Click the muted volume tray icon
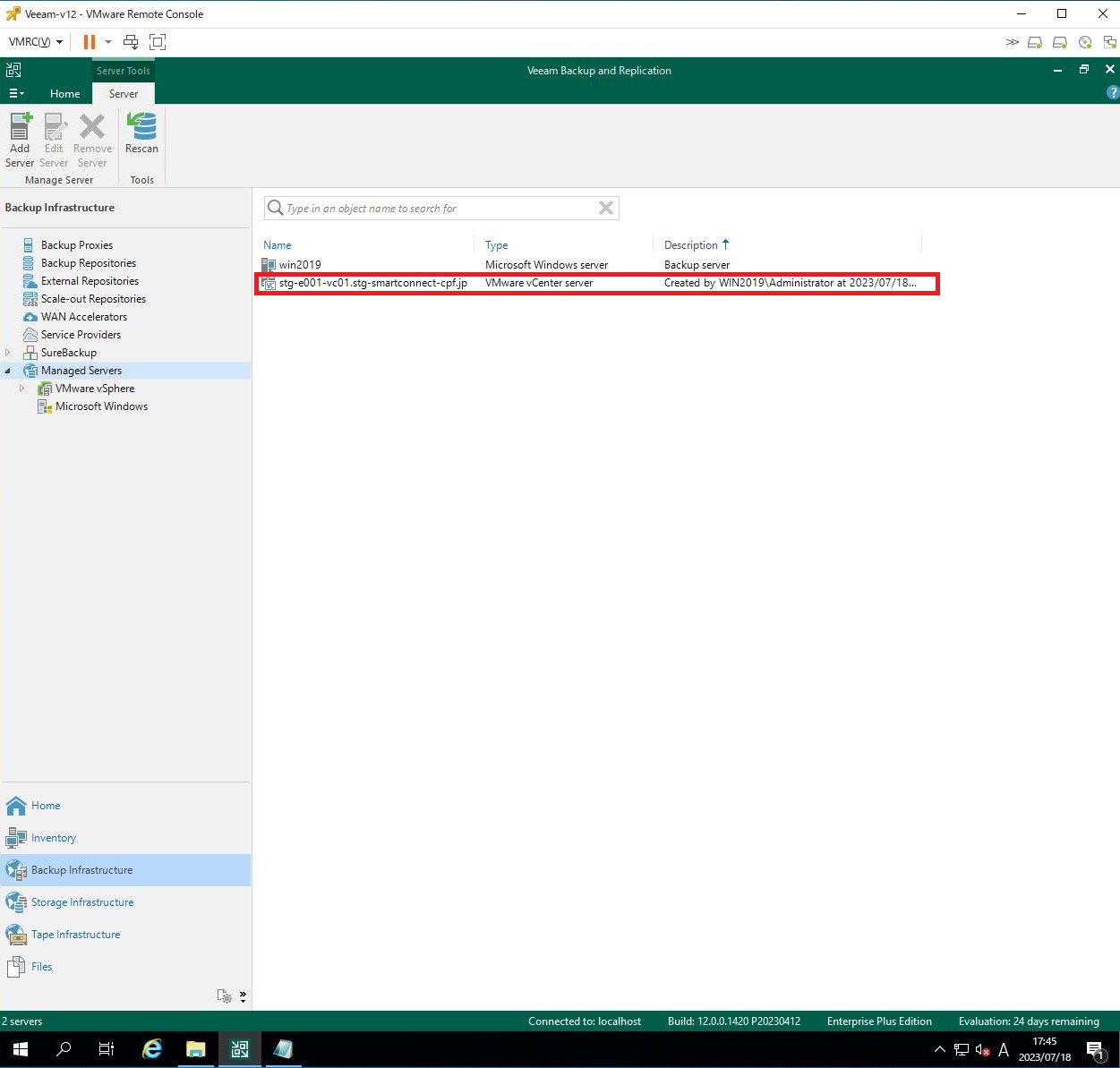Image resolution: width=1120 pixels, height=1068 pixels. 982,1049
